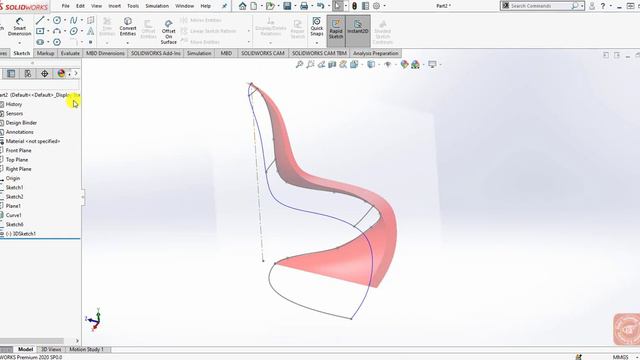Open the PropertyManager tab icon
The width and height of the screenshot is (640, 360).
pos(11,73)
